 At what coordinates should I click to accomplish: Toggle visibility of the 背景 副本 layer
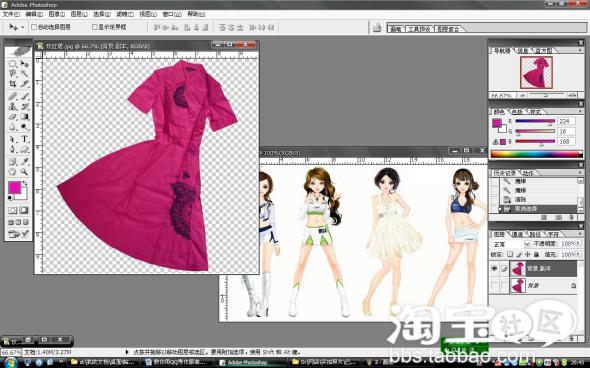(494, 268)
